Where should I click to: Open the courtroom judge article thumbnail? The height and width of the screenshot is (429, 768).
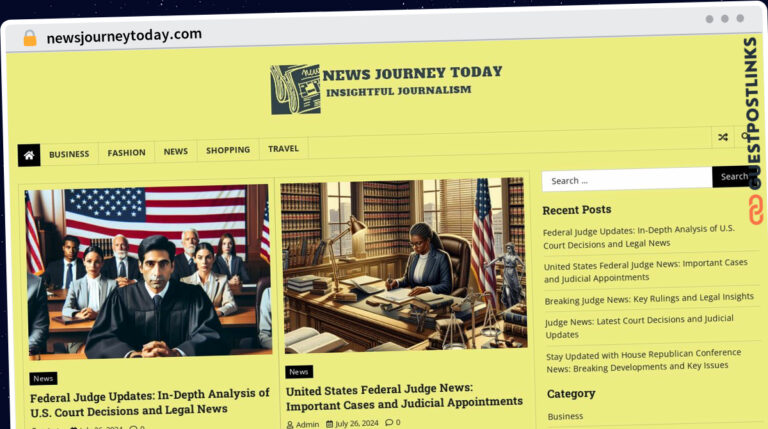(148, 271)
